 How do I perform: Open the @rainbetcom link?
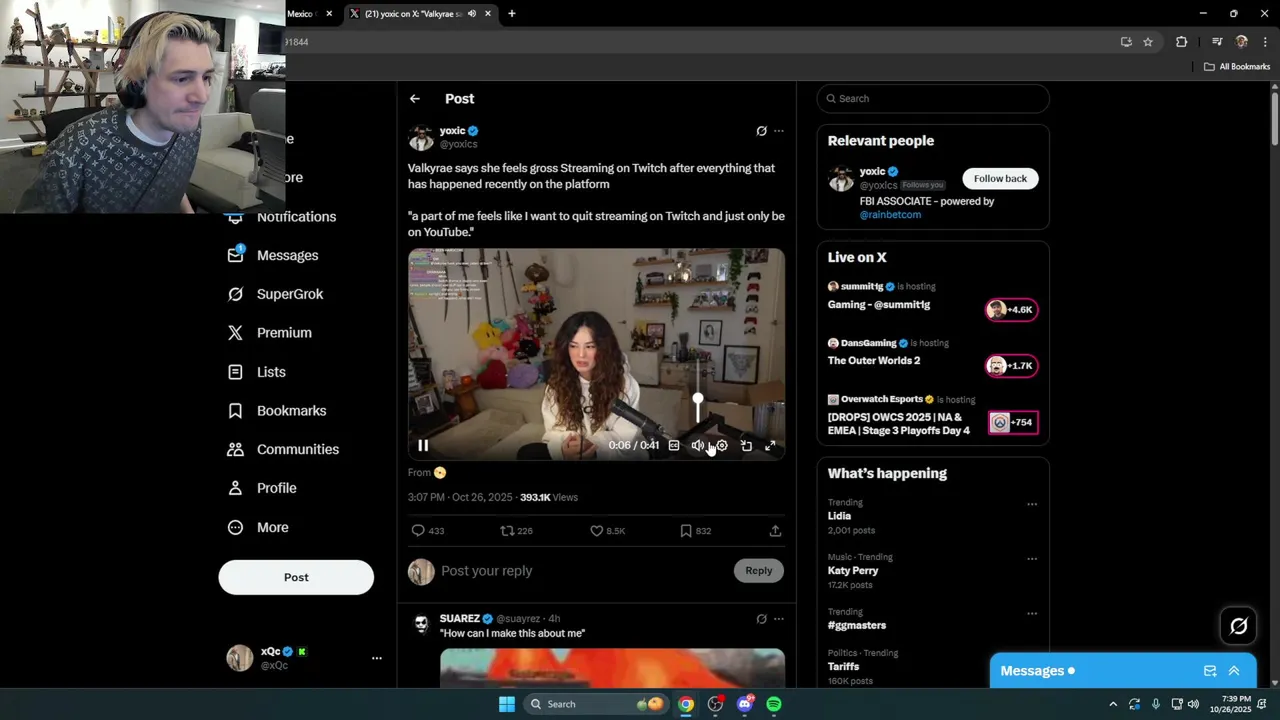(x=890, y=215)
